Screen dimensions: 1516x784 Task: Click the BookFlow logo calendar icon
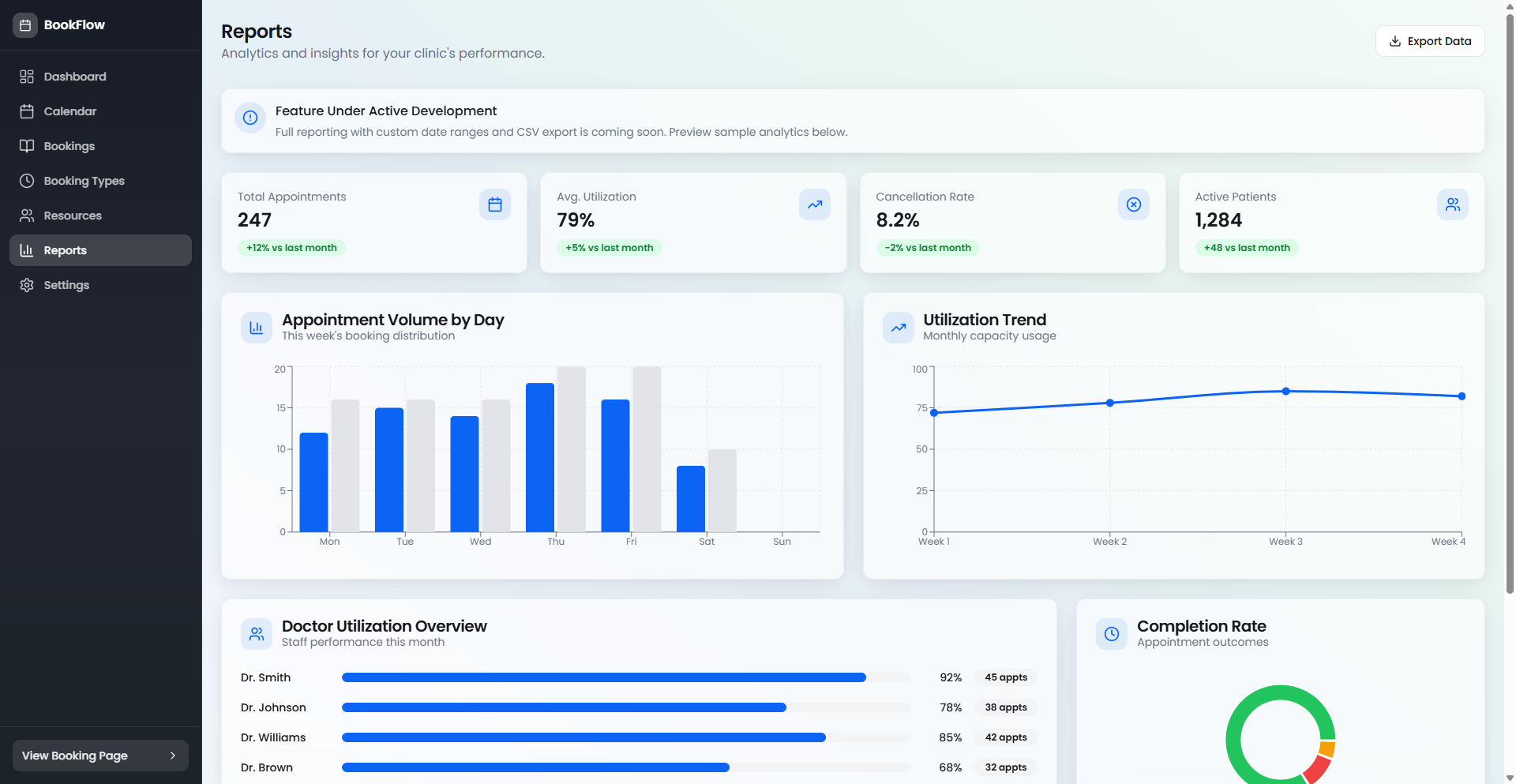tap(24, 24)
